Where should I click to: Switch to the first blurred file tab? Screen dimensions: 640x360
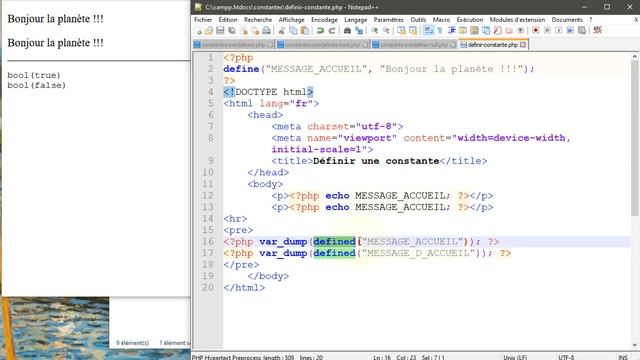point(233,45)
